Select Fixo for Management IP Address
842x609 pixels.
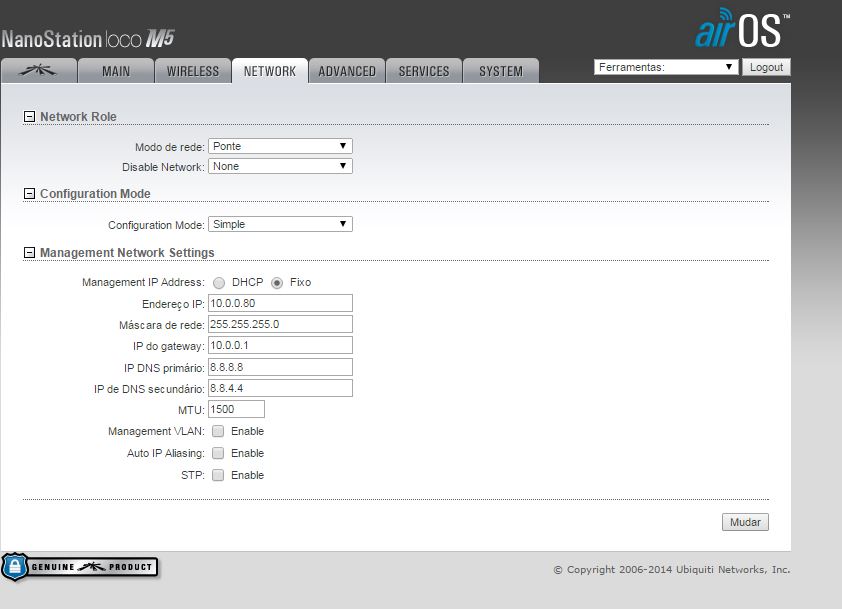tap(277, 283)
